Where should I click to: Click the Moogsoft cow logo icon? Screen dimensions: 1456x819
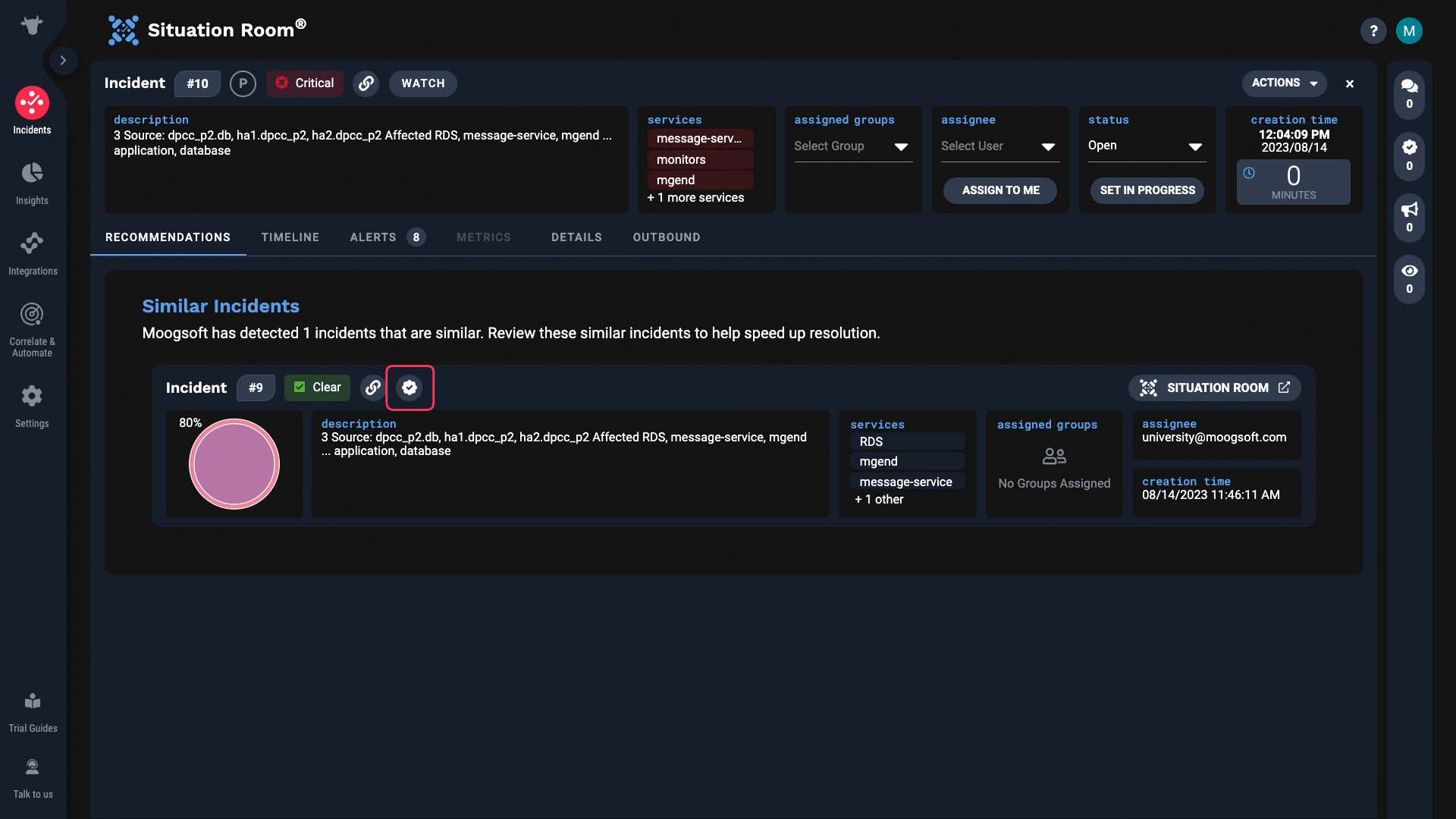pos(32,25)
